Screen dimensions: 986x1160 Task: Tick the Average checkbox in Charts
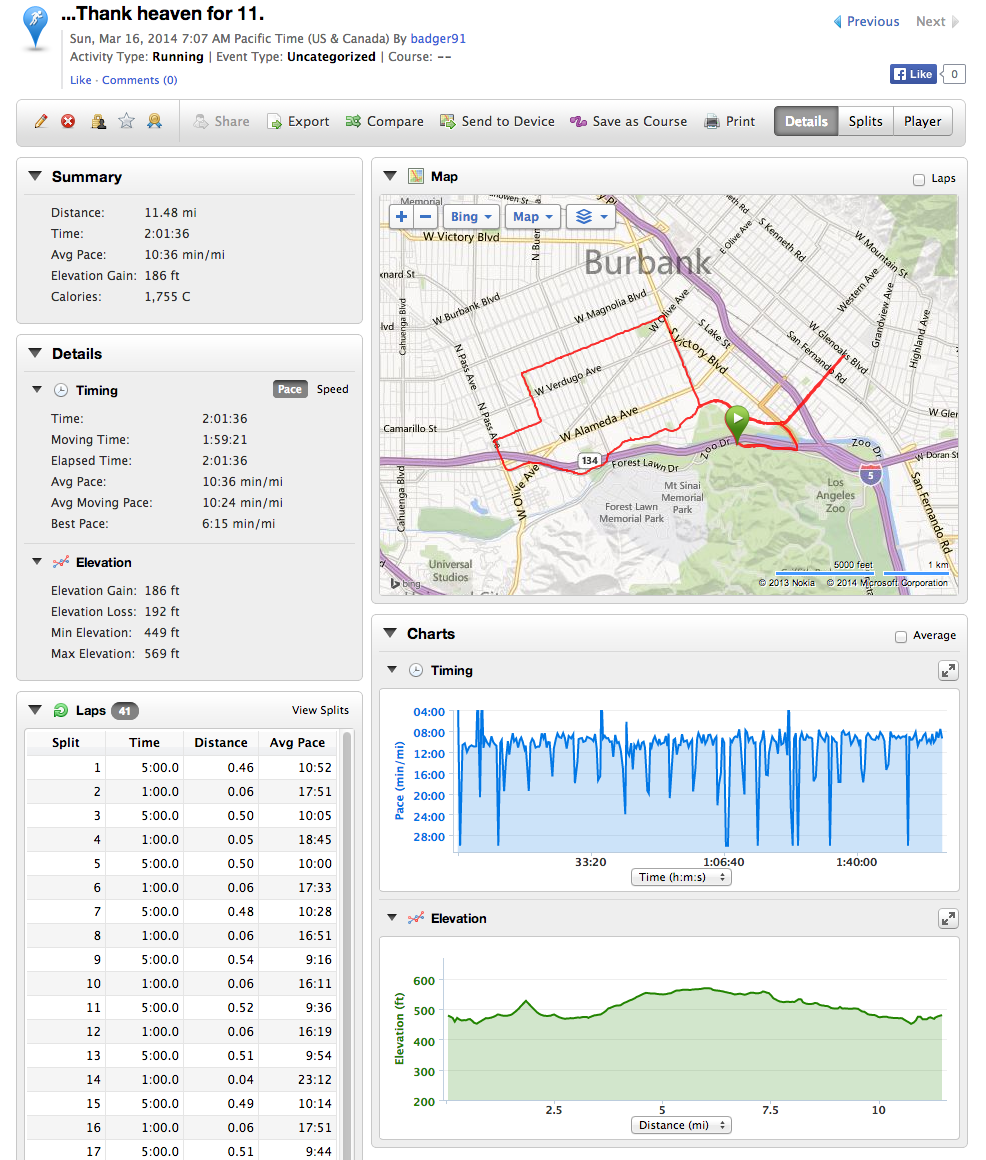coord(901,636)
